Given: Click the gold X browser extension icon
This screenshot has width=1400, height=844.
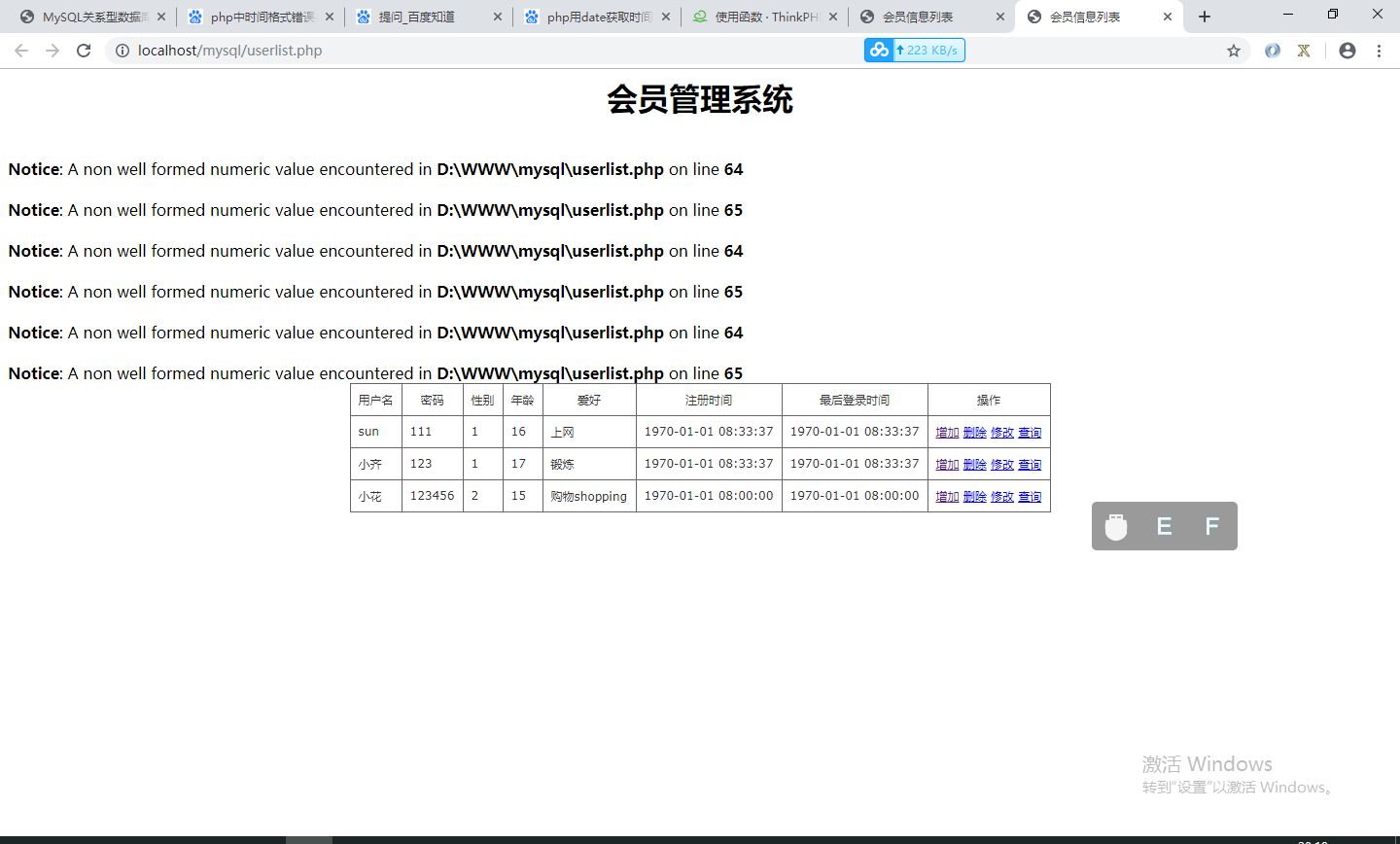Looking at the screenshot, I should [1303, 50].
